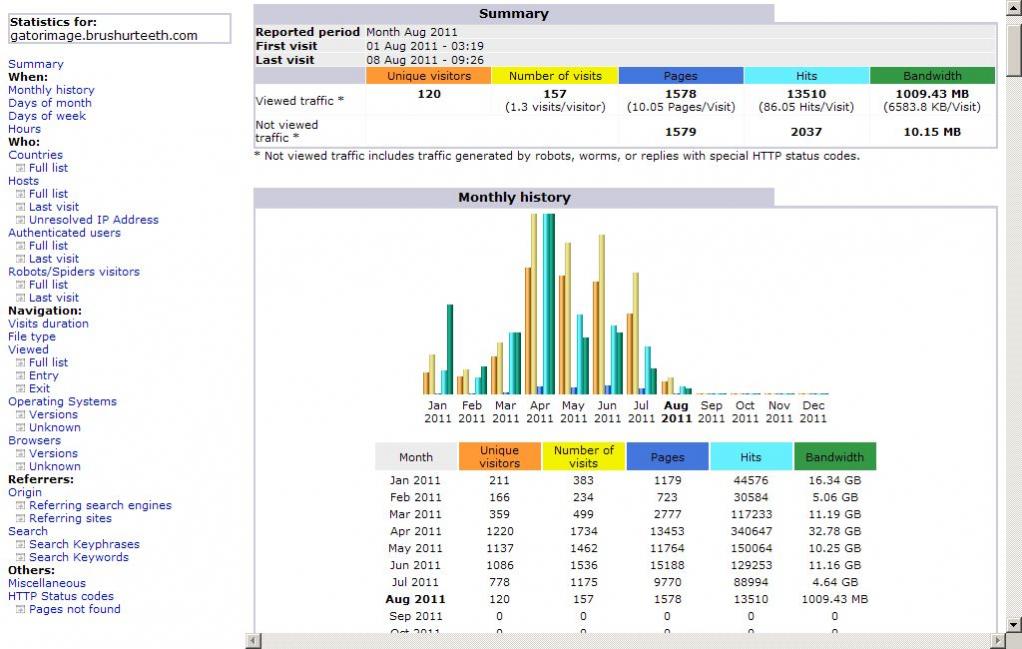Viewport: 1022px width, 649px height.
Task: Go to the Days of week report
Action: [47, 116]
